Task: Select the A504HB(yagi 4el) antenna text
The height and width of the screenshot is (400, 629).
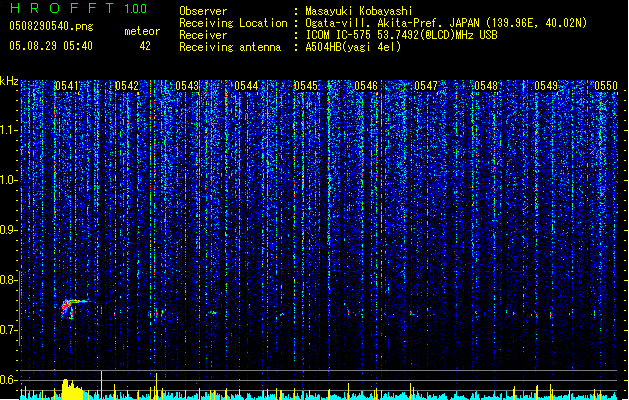Action: coord(353,47)
